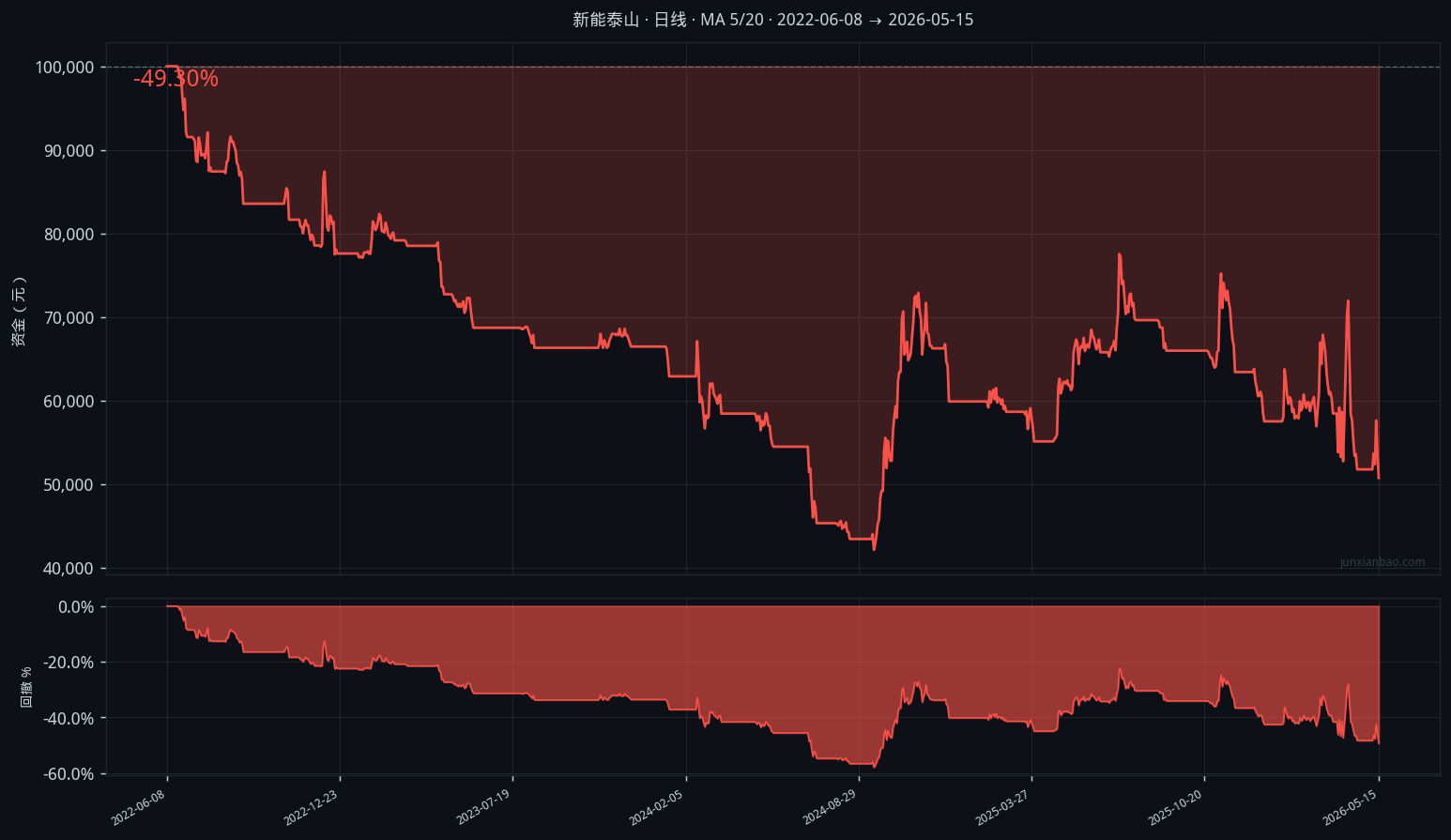Select the 40,000 y-axis tick label
The image size is (1451, 840).
69,569
